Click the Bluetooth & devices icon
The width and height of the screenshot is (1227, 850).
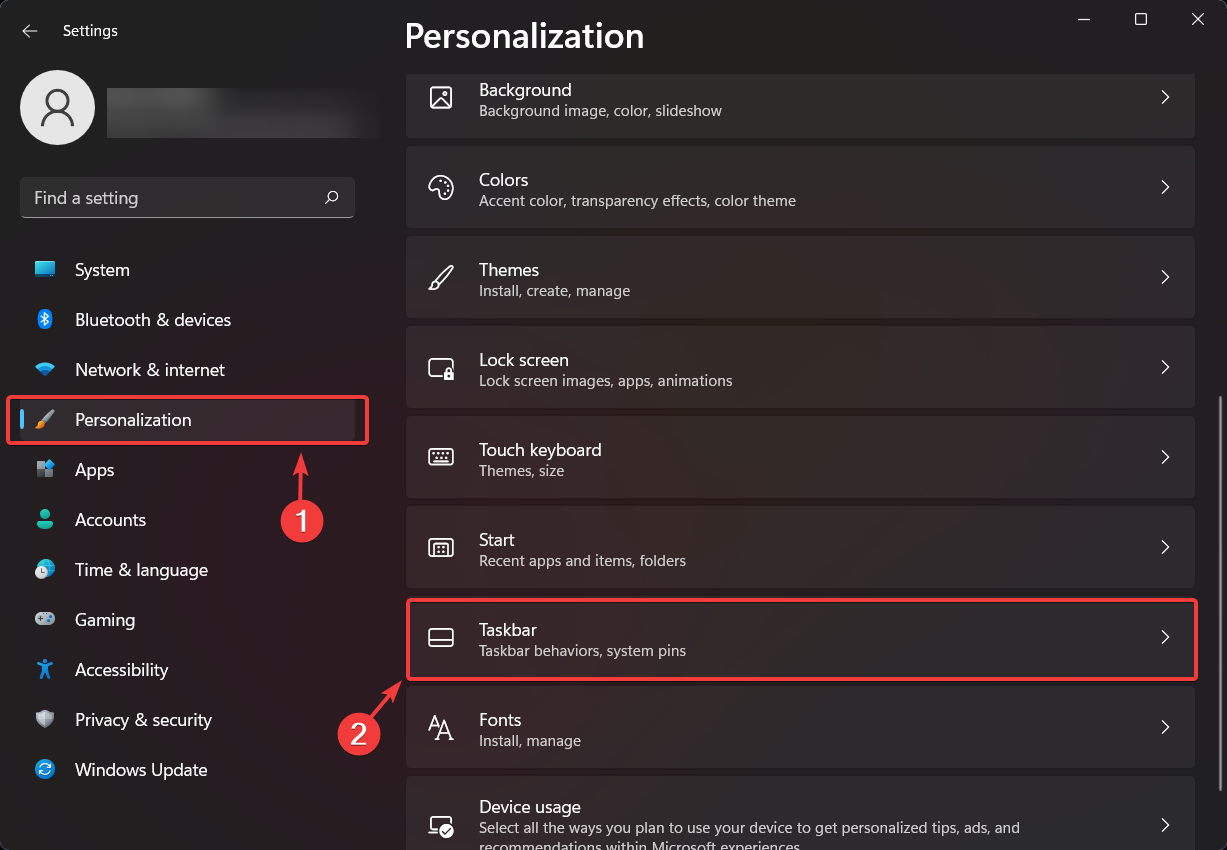click(x=45, y=320)
